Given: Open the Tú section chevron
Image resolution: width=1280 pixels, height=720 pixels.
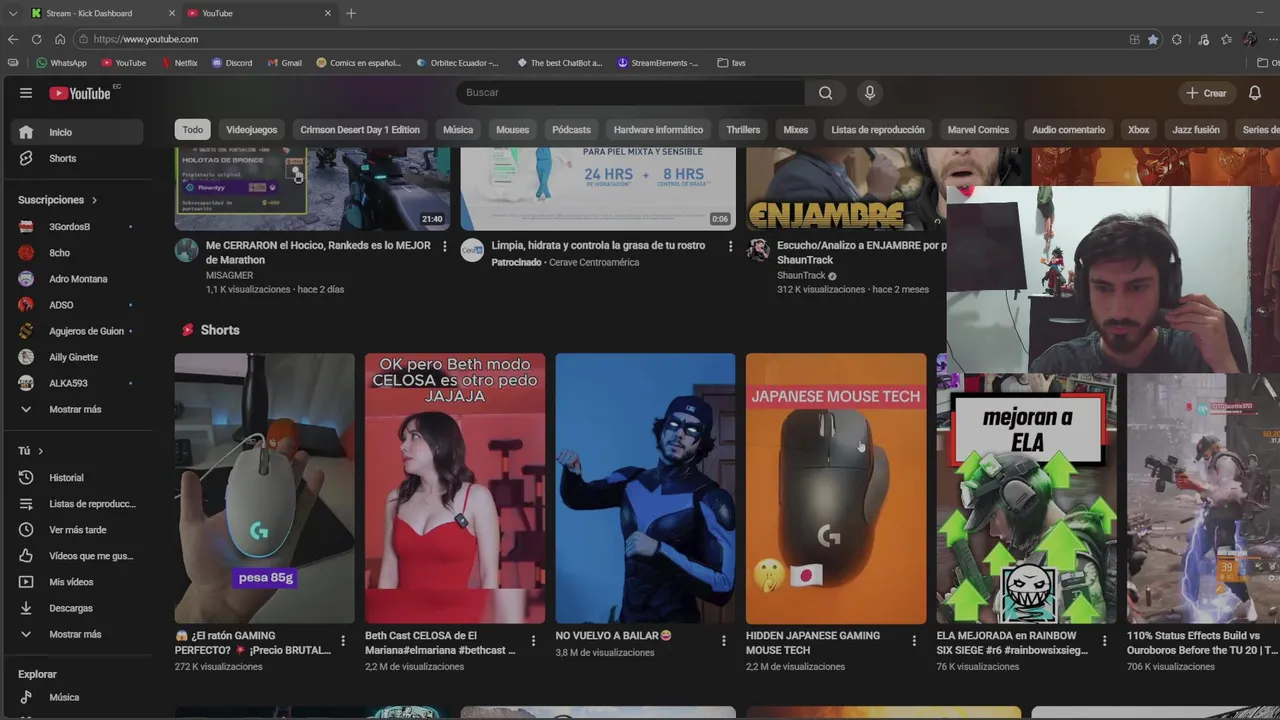Looking at the screenshot, I should (40, 451).
